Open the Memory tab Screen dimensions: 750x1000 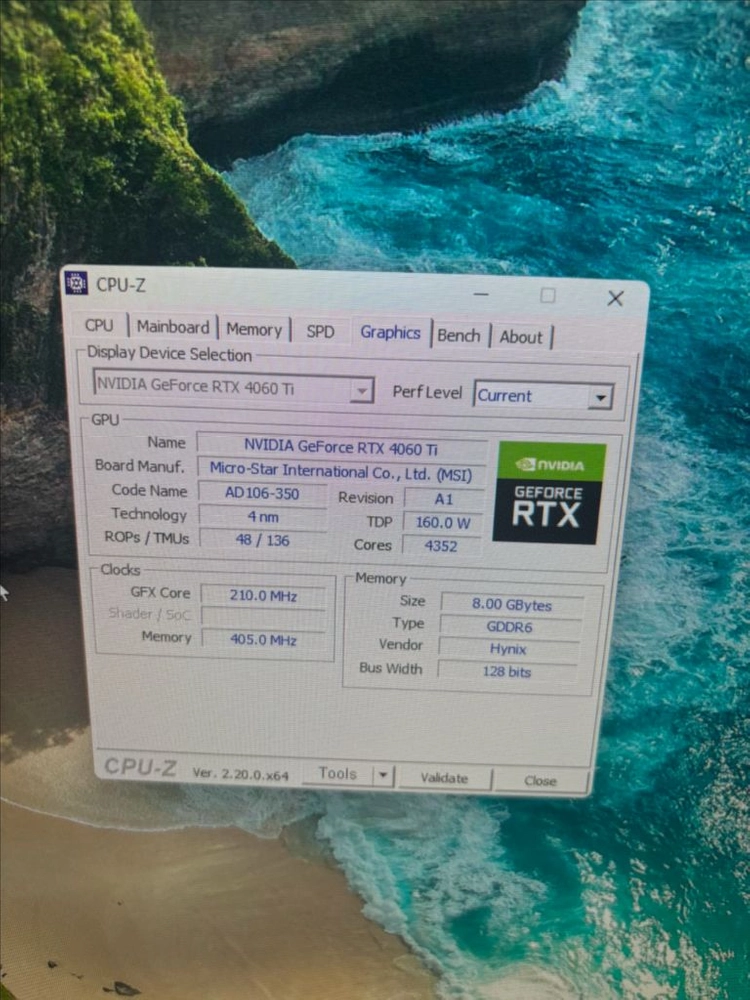click(x=254, y=330)
